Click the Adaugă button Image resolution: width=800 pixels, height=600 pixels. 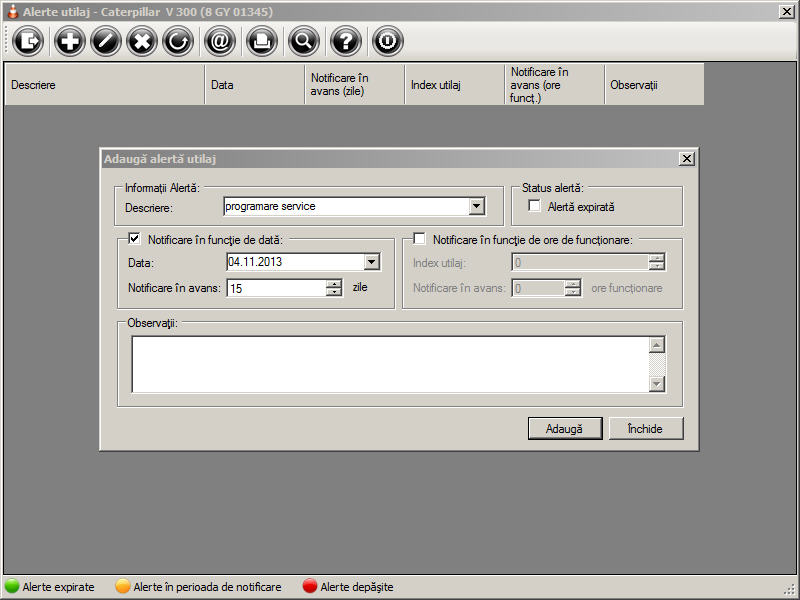565,429
